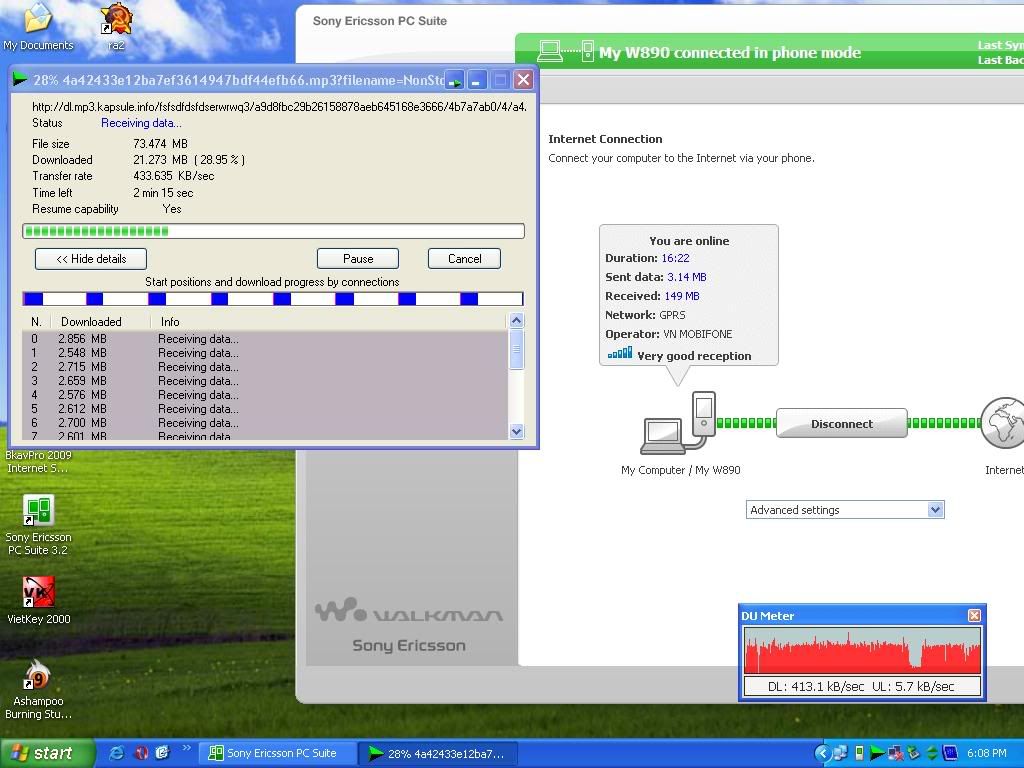Click the DU Meter traffic graph
The height and width of the screenshot is (768, 1024).
[863, 650]
